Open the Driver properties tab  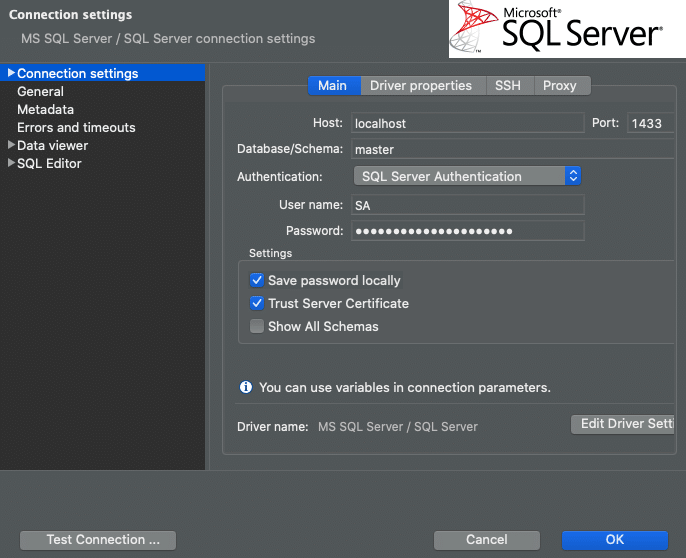(423, 85)
